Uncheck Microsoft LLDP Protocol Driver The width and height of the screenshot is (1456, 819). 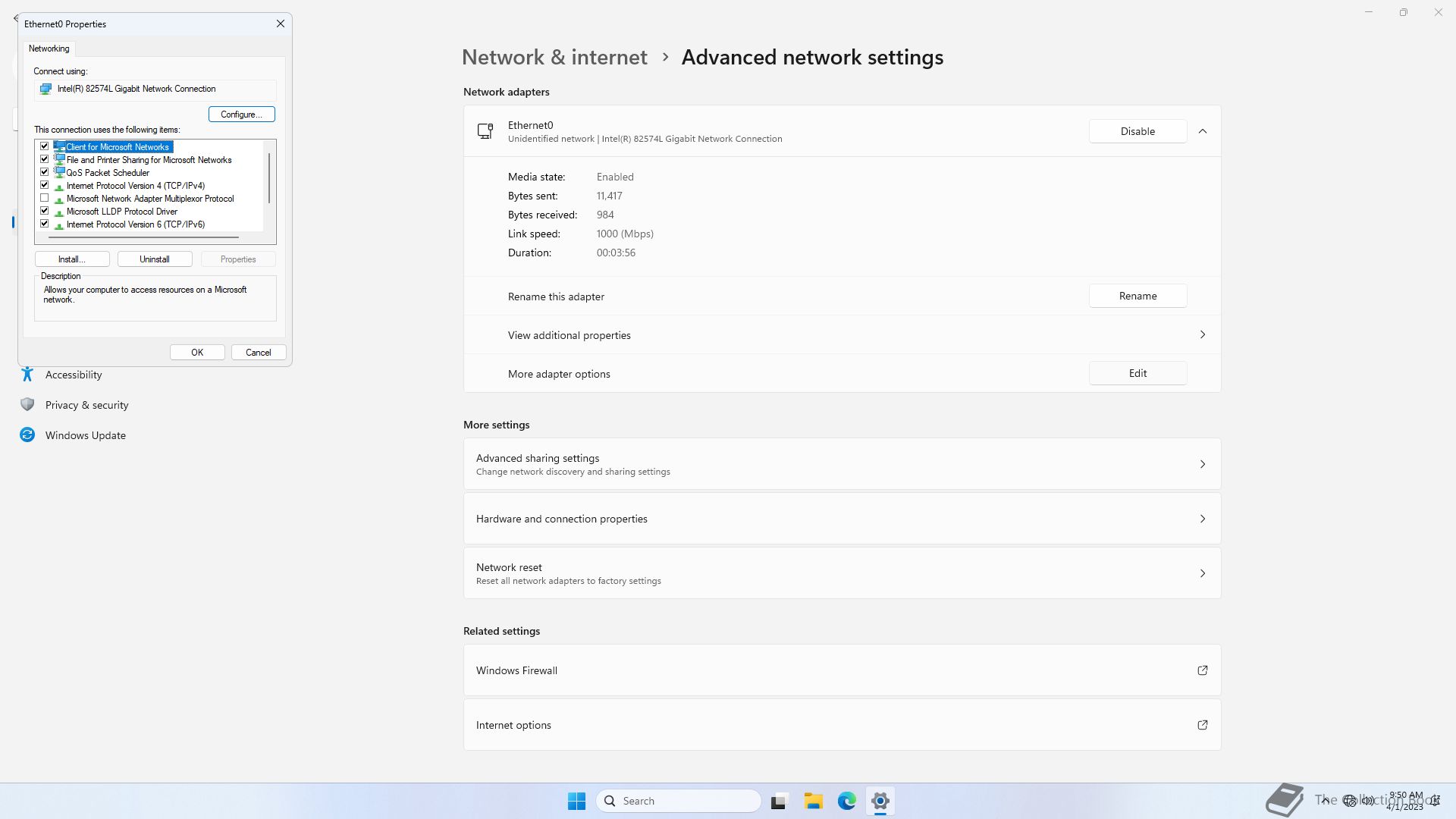[x=45, y=211]
